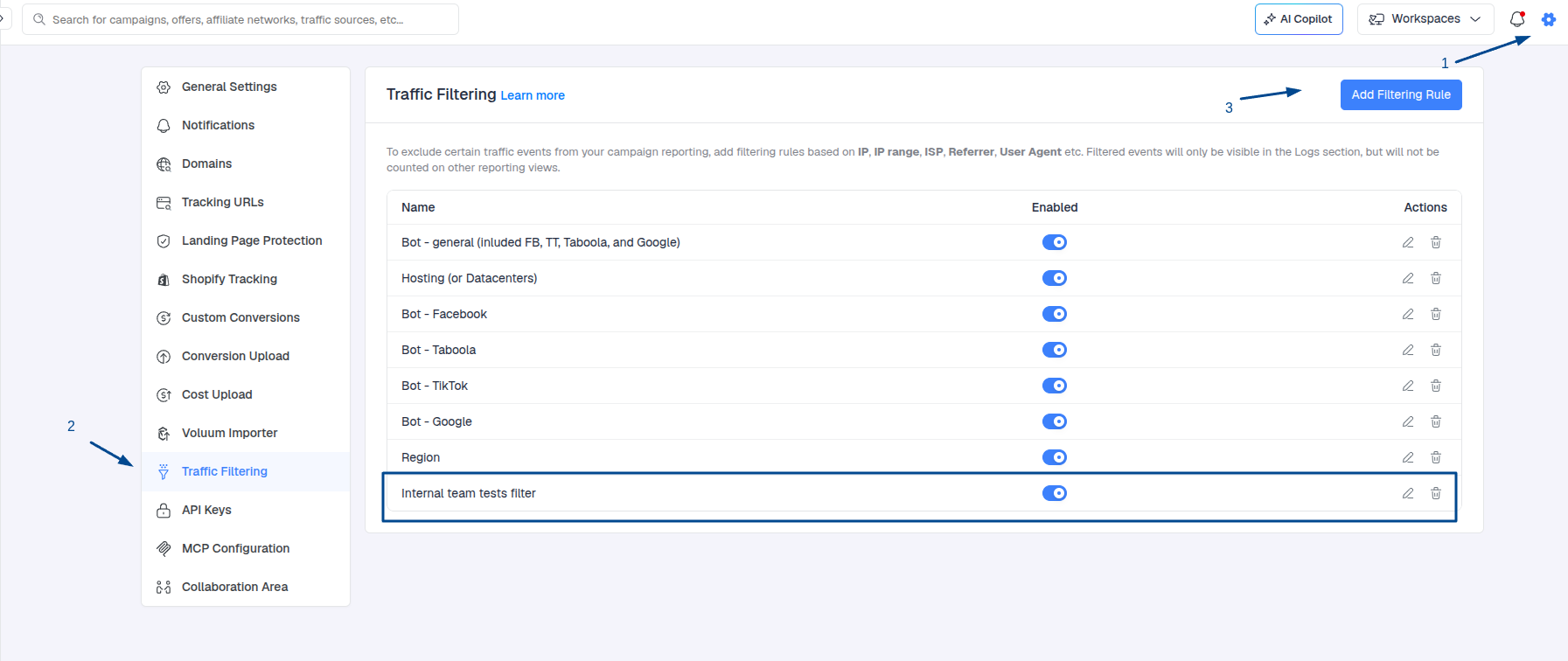The width and height of the screenshot is (1568, 661).
Task: Open the Cost Upload page
Action: (x=246, y=394)
